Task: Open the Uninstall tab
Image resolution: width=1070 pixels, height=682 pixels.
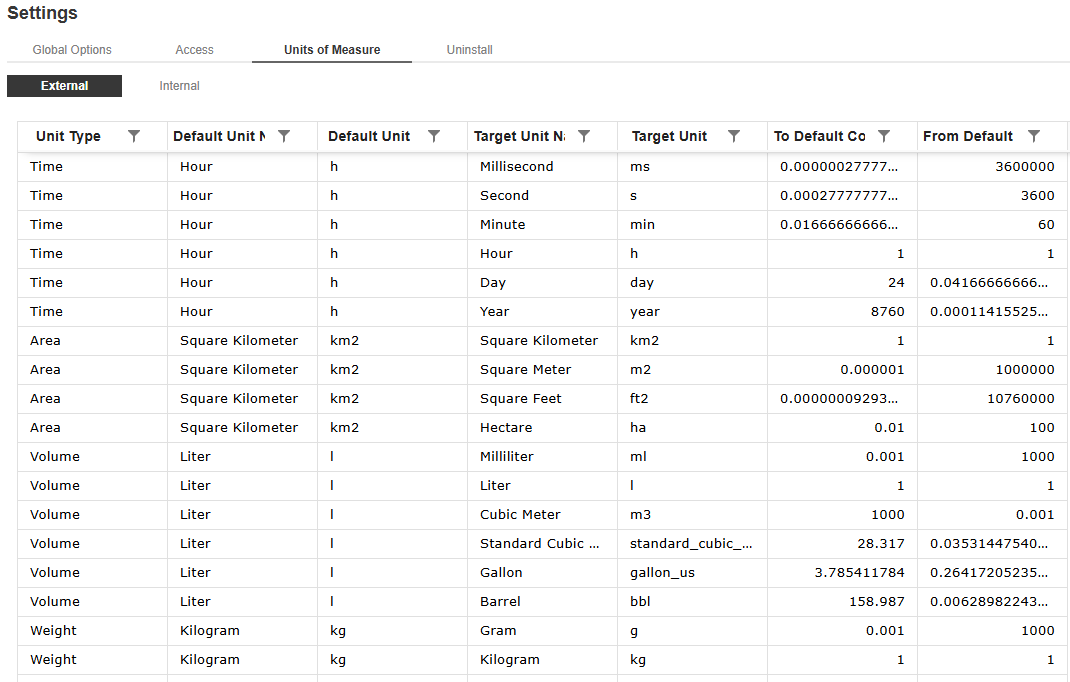Action: 469,50
